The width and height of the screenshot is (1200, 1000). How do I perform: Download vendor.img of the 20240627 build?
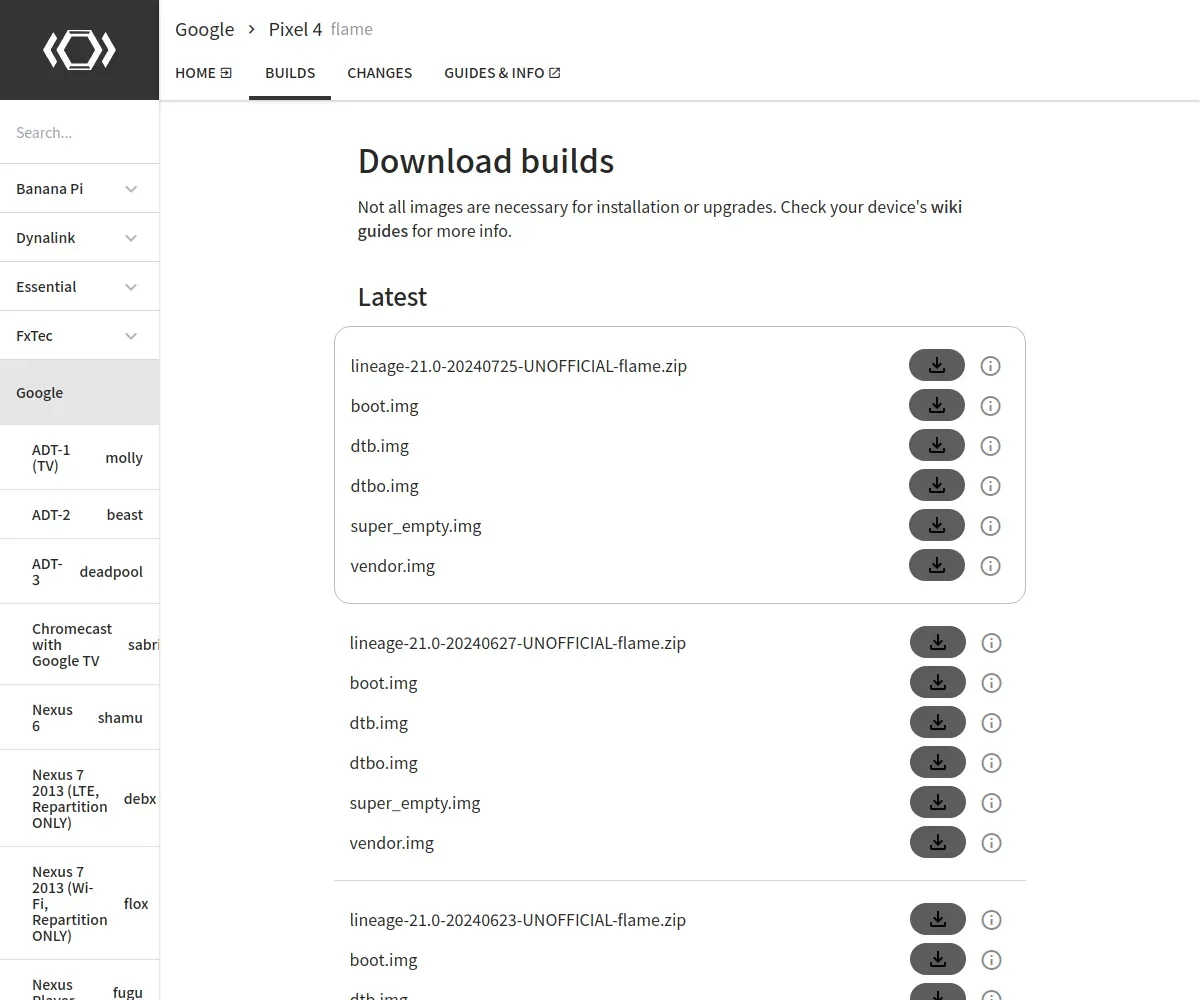click(938, 842)
